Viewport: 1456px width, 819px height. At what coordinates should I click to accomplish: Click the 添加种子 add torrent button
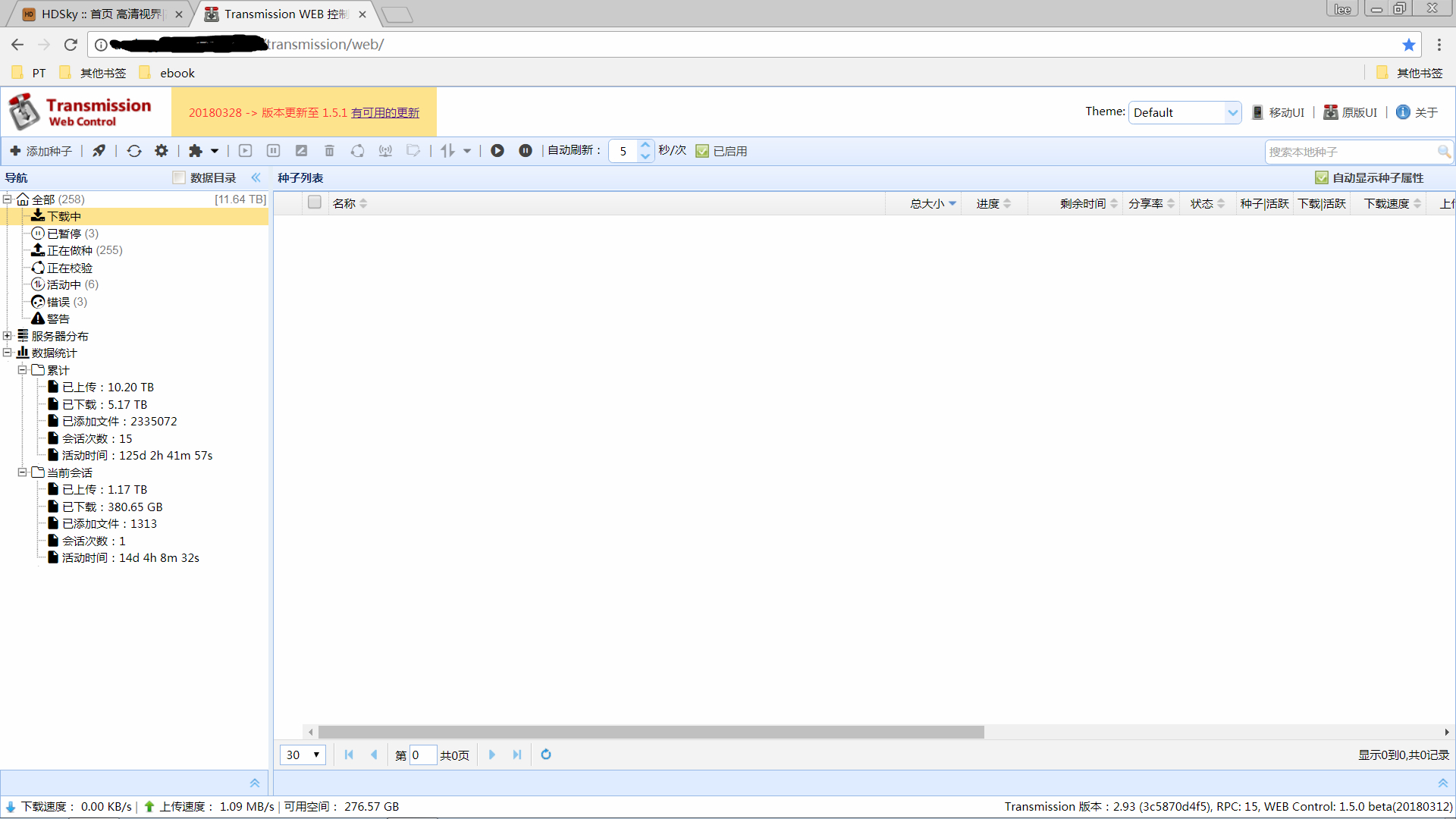pyautogui.click(x=41, y=151)
